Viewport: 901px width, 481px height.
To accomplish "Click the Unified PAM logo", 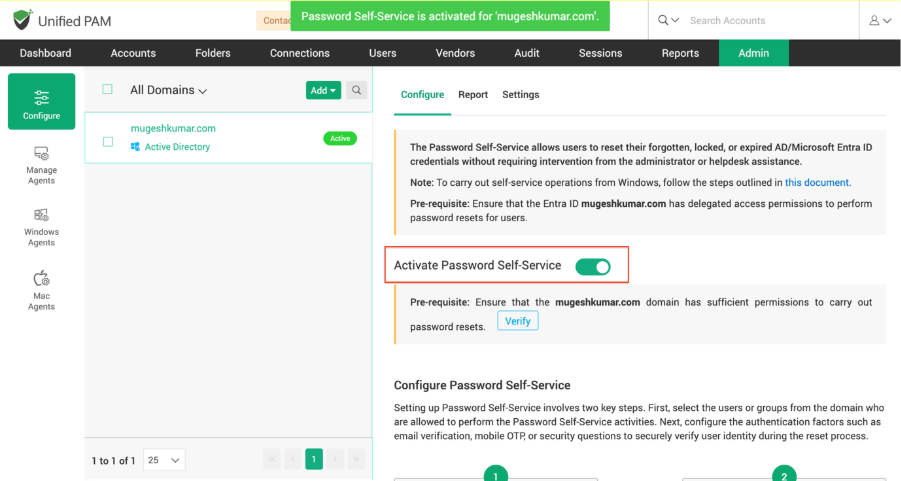I will [64, 20].
